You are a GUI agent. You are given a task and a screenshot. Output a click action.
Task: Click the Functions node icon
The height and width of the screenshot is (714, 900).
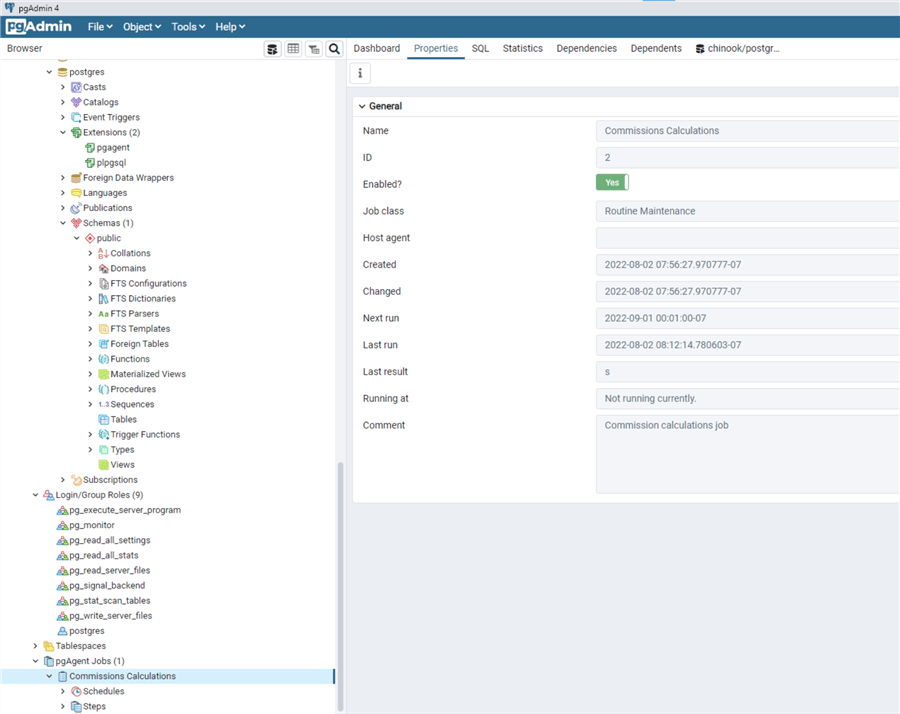pyautogui.click(x=103, y=359)
